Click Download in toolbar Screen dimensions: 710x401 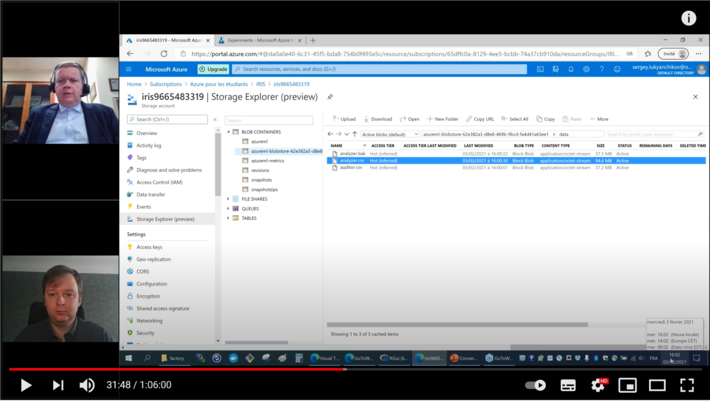(x=378, y=119)
